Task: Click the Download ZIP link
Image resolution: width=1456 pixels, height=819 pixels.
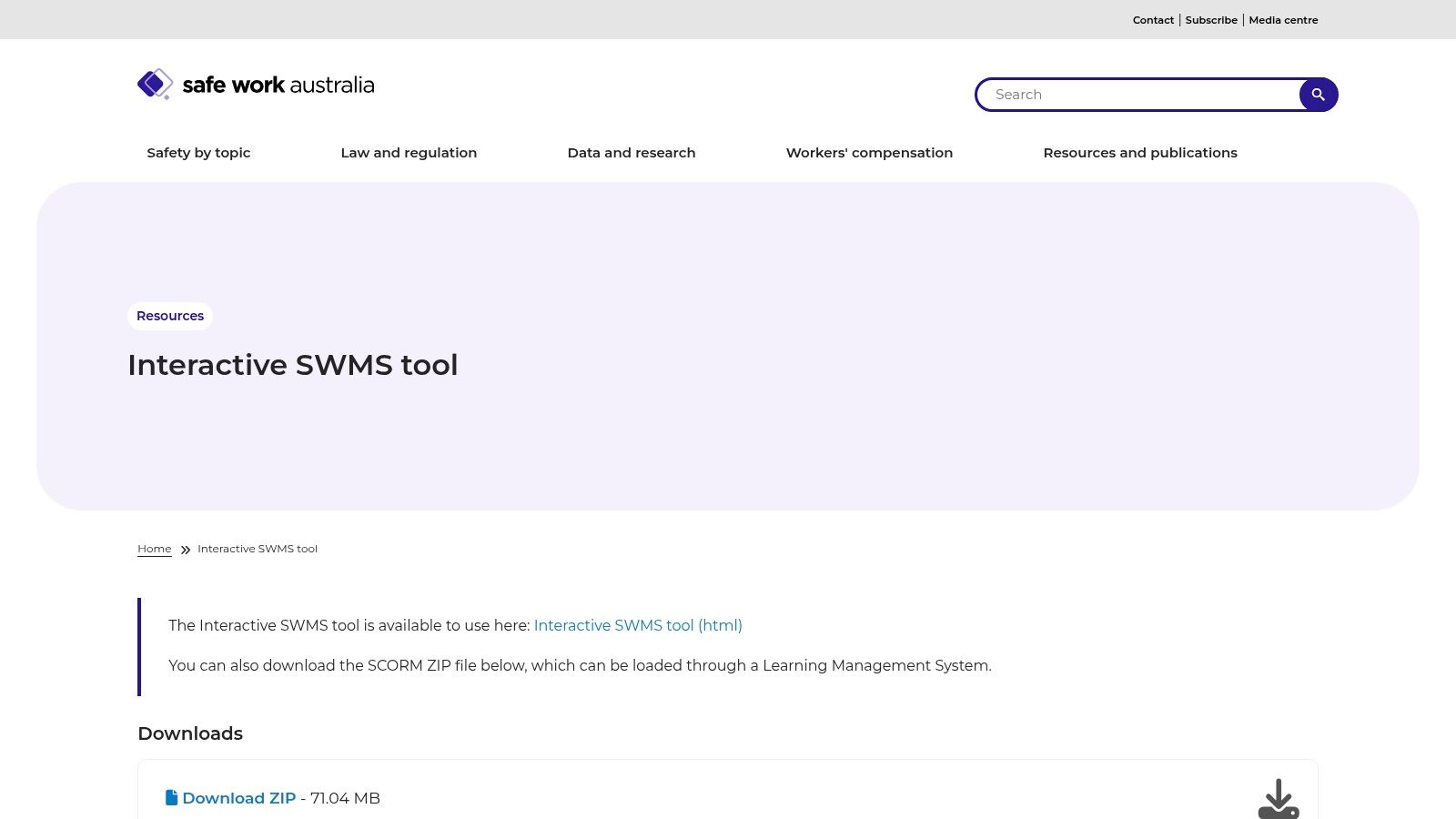Action: (238, 798)
